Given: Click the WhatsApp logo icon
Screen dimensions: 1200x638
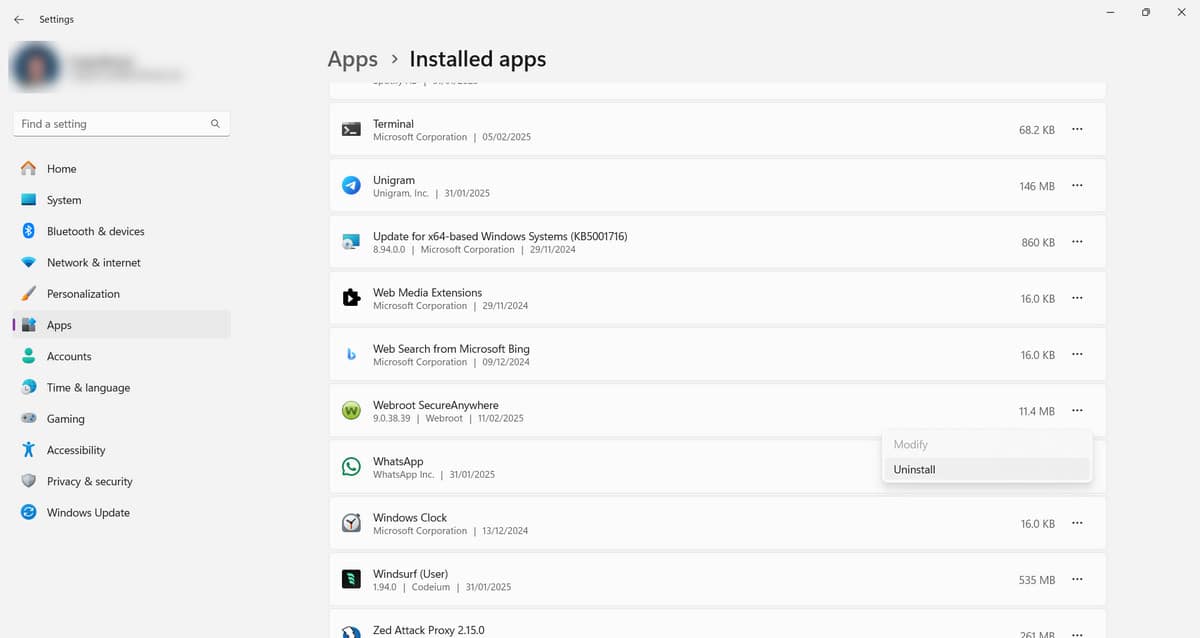Looking at the screenshot, I should 351,467.
